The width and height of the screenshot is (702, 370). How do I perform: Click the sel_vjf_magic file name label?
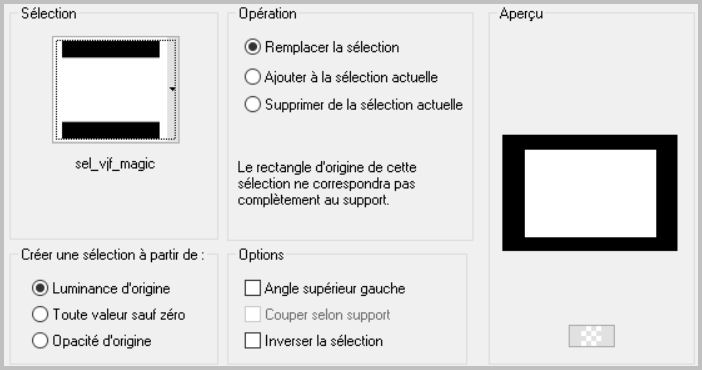(x=115, y=164)
